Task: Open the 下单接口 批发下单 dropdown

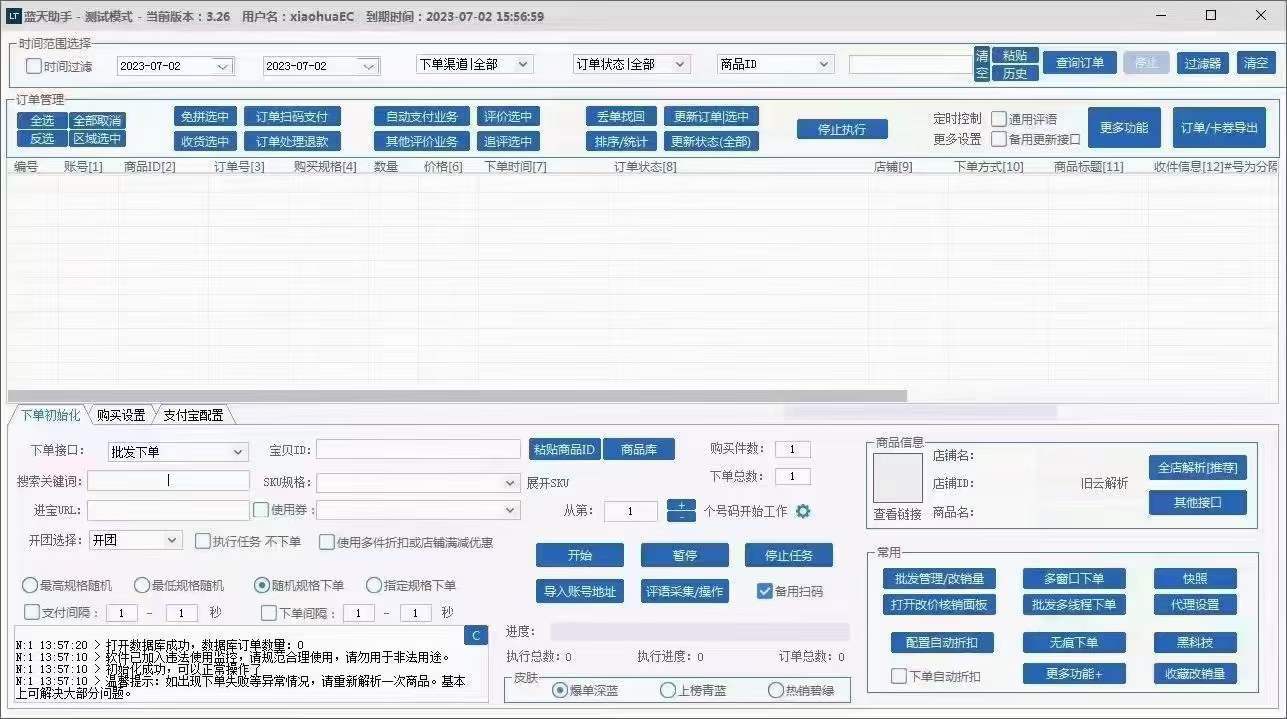Action: coord(177,452)
